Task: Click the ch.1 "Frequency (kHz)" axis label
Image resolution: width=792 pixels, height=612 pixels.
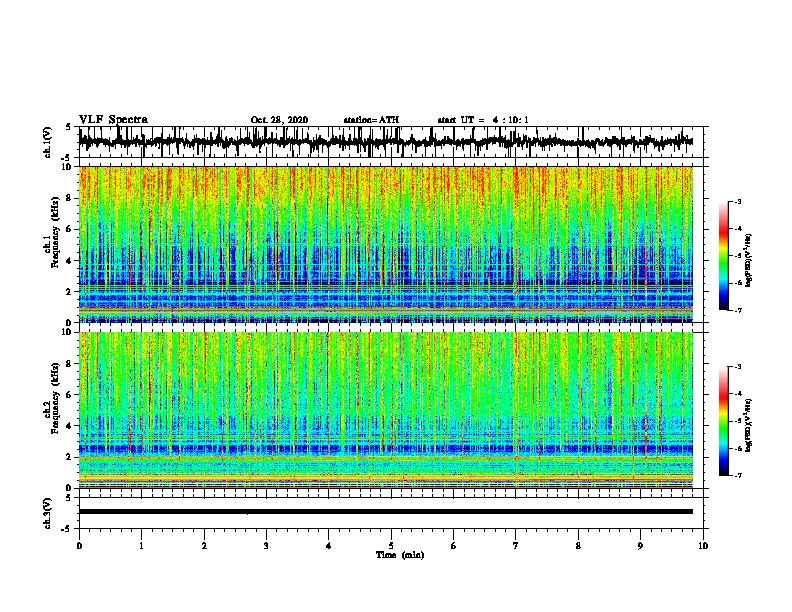Action: pos(55,232)
